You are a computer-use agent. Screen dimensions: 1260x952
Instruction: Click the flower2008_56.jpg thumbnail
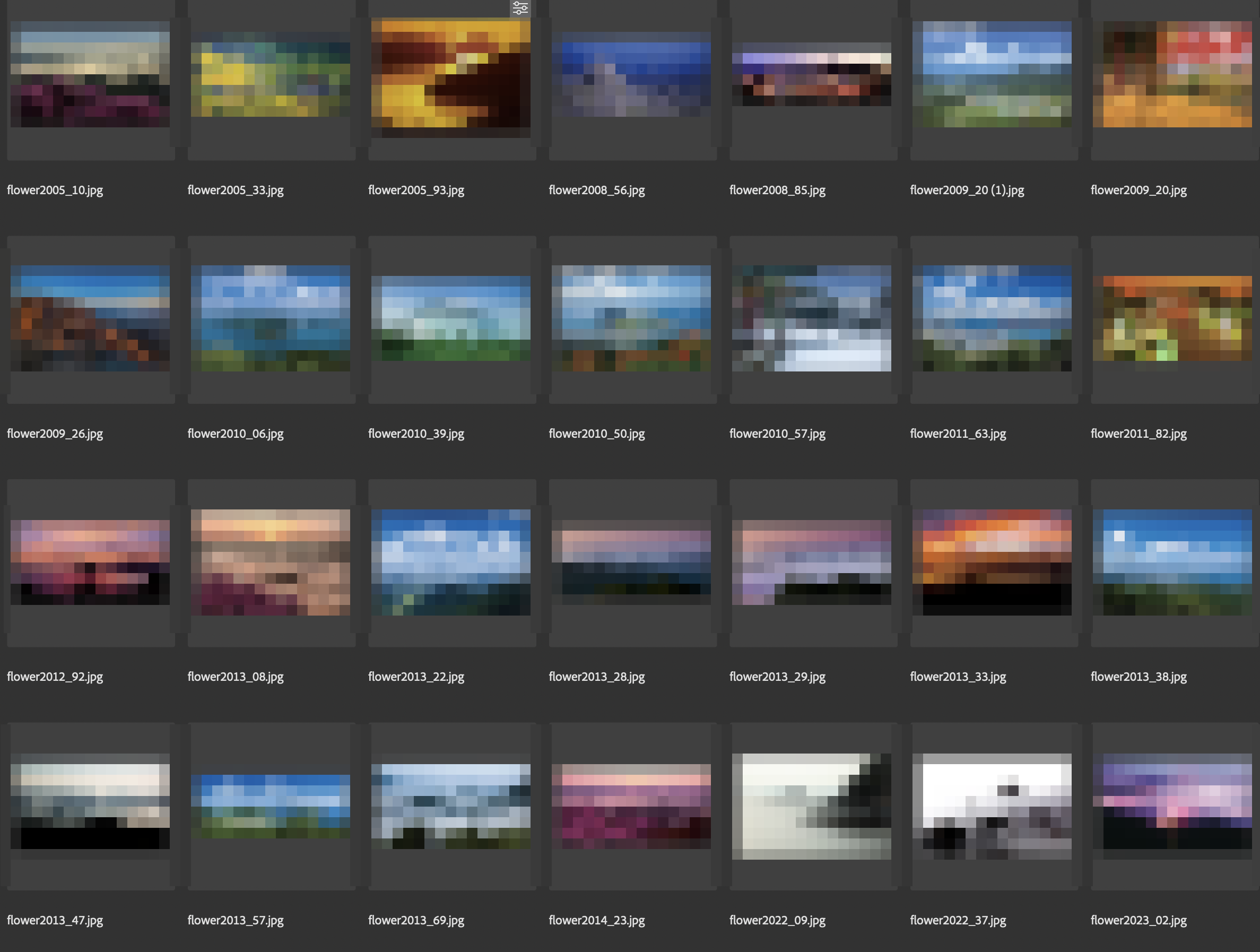coord(631,74)
